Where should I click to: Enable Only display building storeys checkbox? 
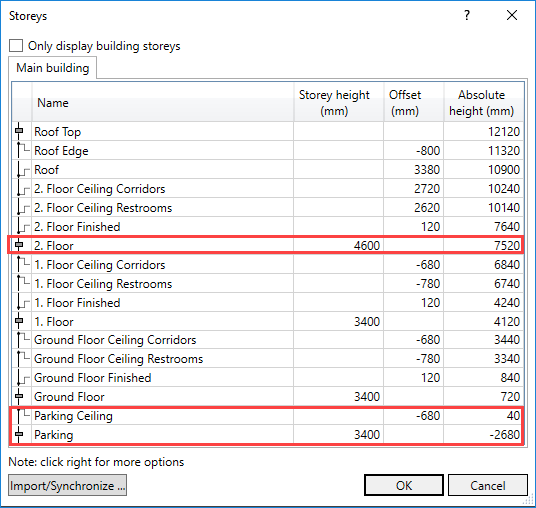click(16, 45)
